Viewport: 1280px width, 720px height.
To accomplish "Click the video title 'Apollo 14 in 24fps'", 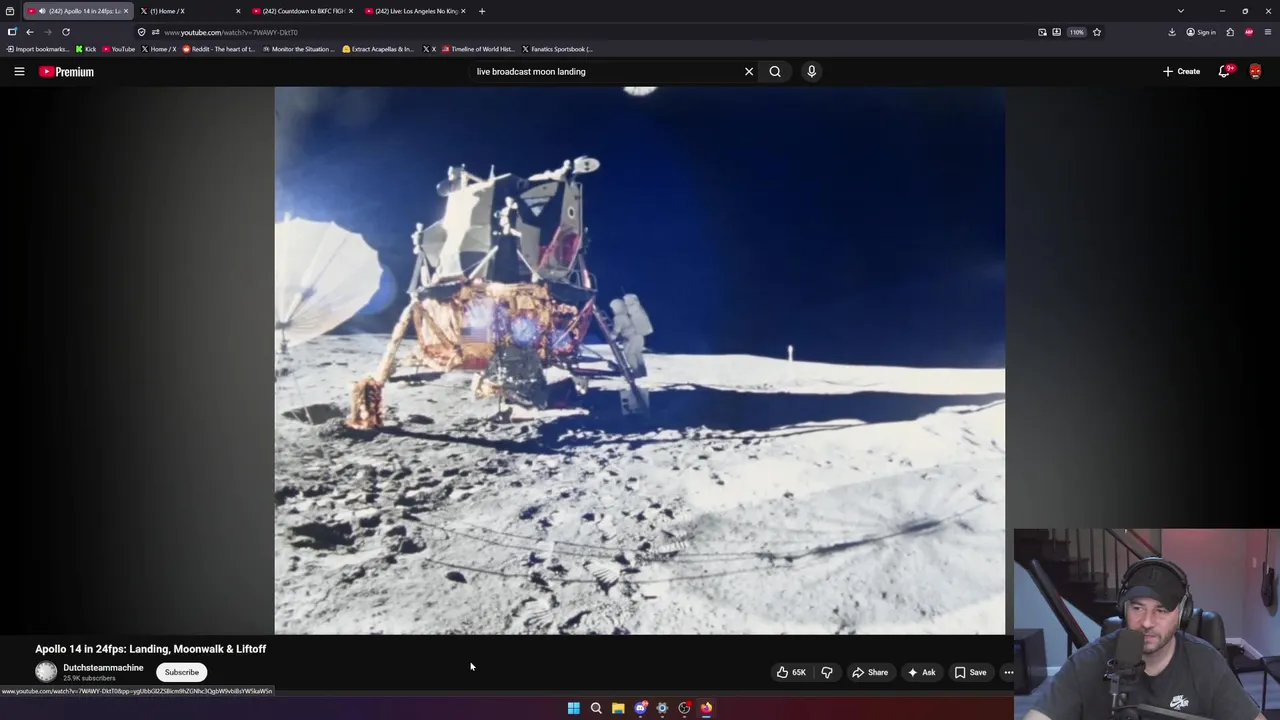I will pyautogui.click(x=150, y=649).
